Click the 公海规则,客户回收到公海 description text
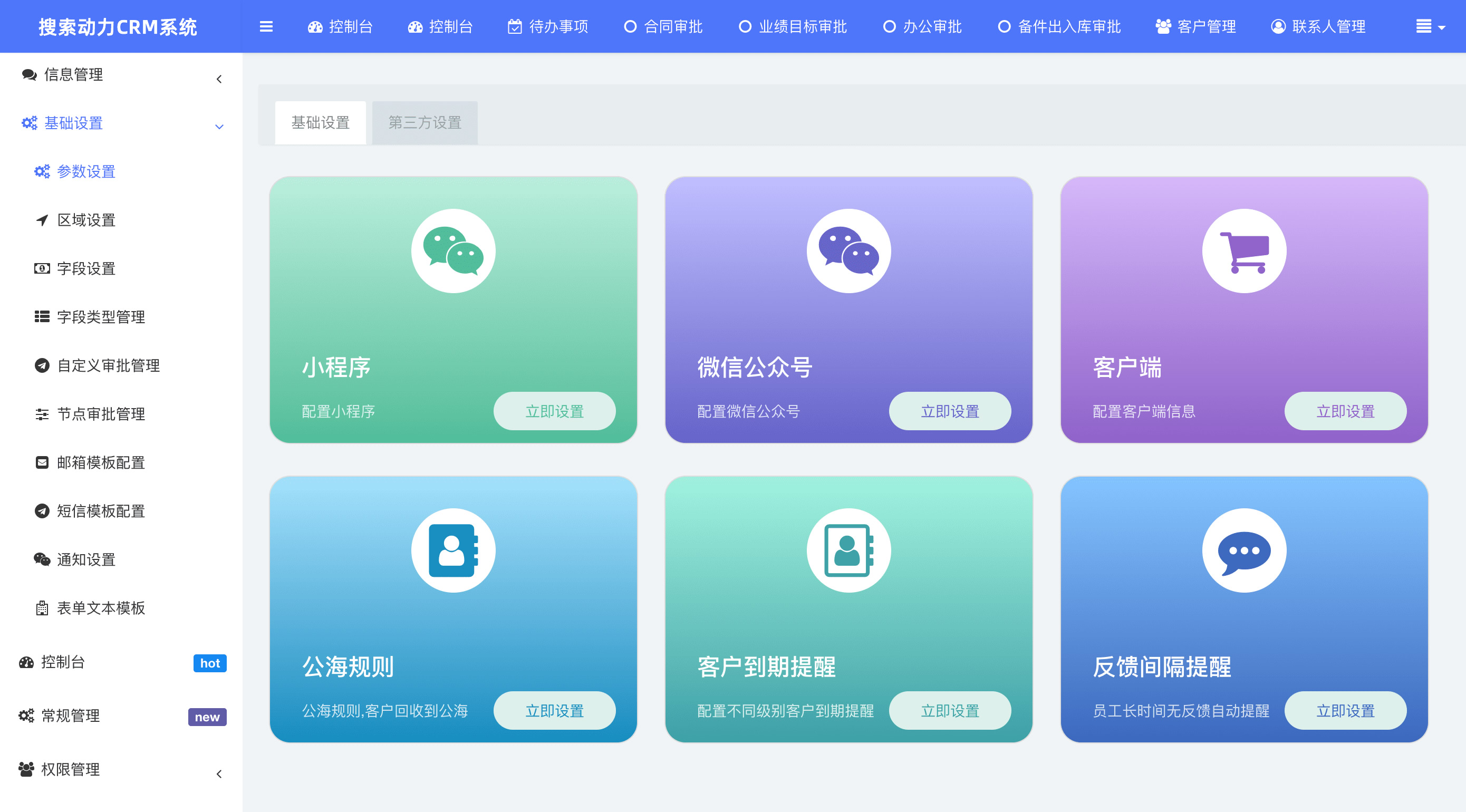 coord(385,711)
